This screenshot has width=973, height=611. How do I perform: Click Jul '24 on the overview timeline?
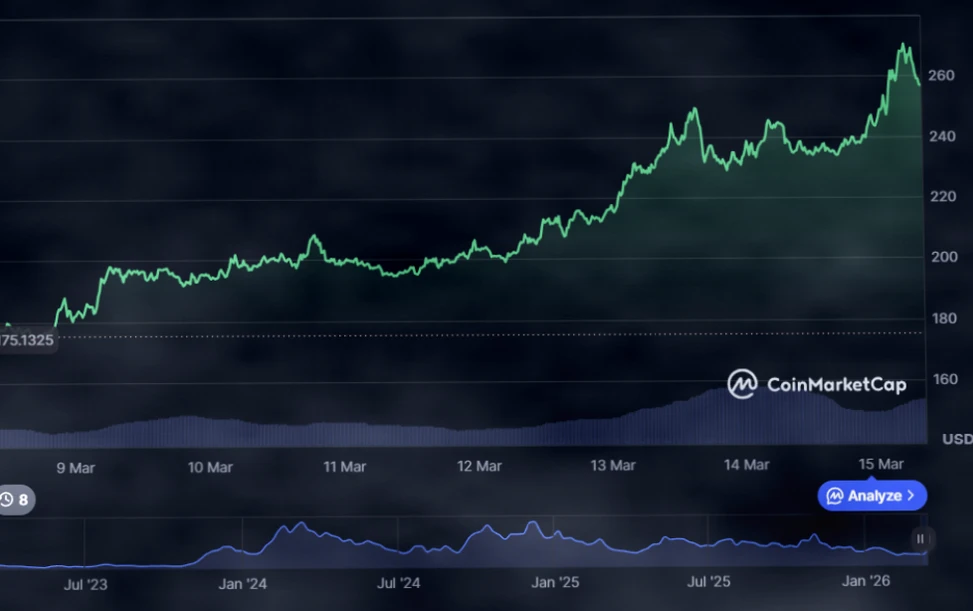tap(399, 583)
